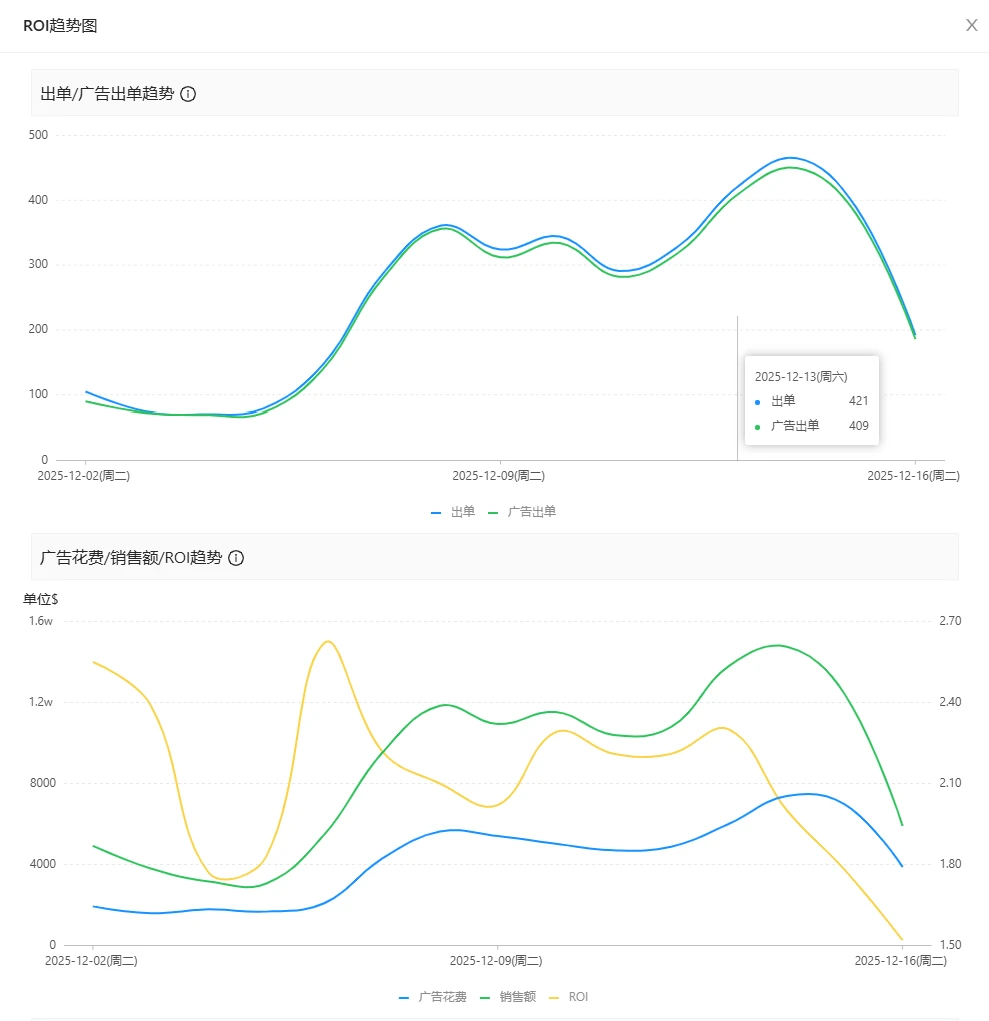Click the 2025-12-09(周二) axis label
The height and width of the screenshot is (1021, 989).
499,476
